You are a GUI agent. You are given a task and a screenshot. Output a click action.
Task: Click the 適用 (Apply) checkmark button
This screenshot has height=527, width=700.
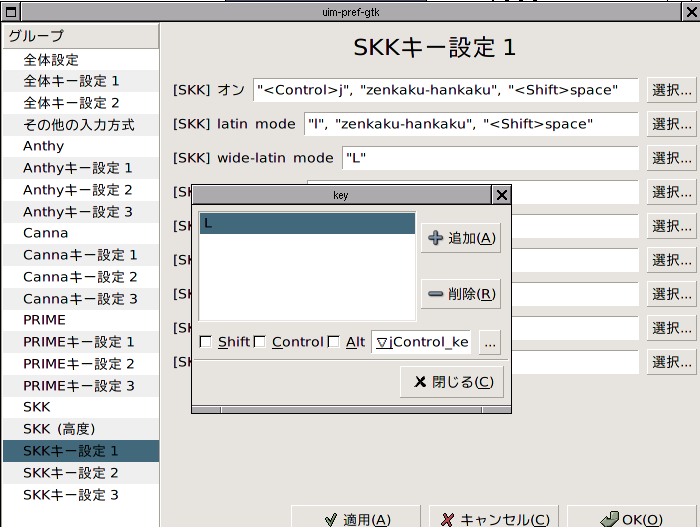(355, 519)
